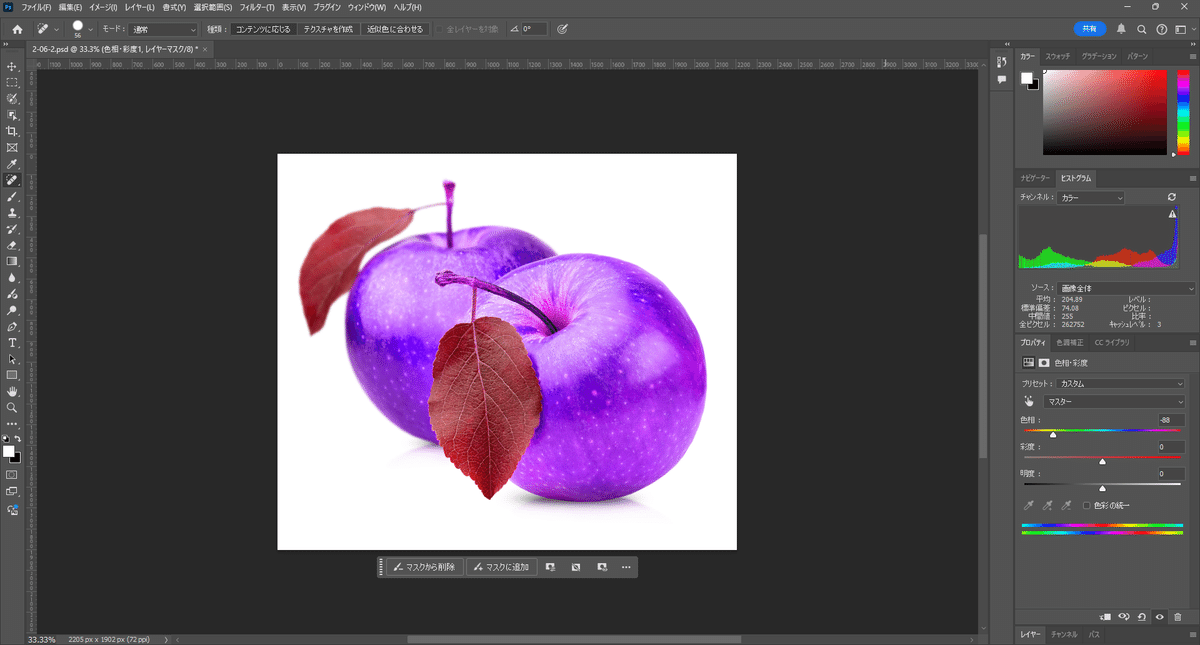Select the Gradient tool
The image size is (1200, 645).
(x=12, y=261)
